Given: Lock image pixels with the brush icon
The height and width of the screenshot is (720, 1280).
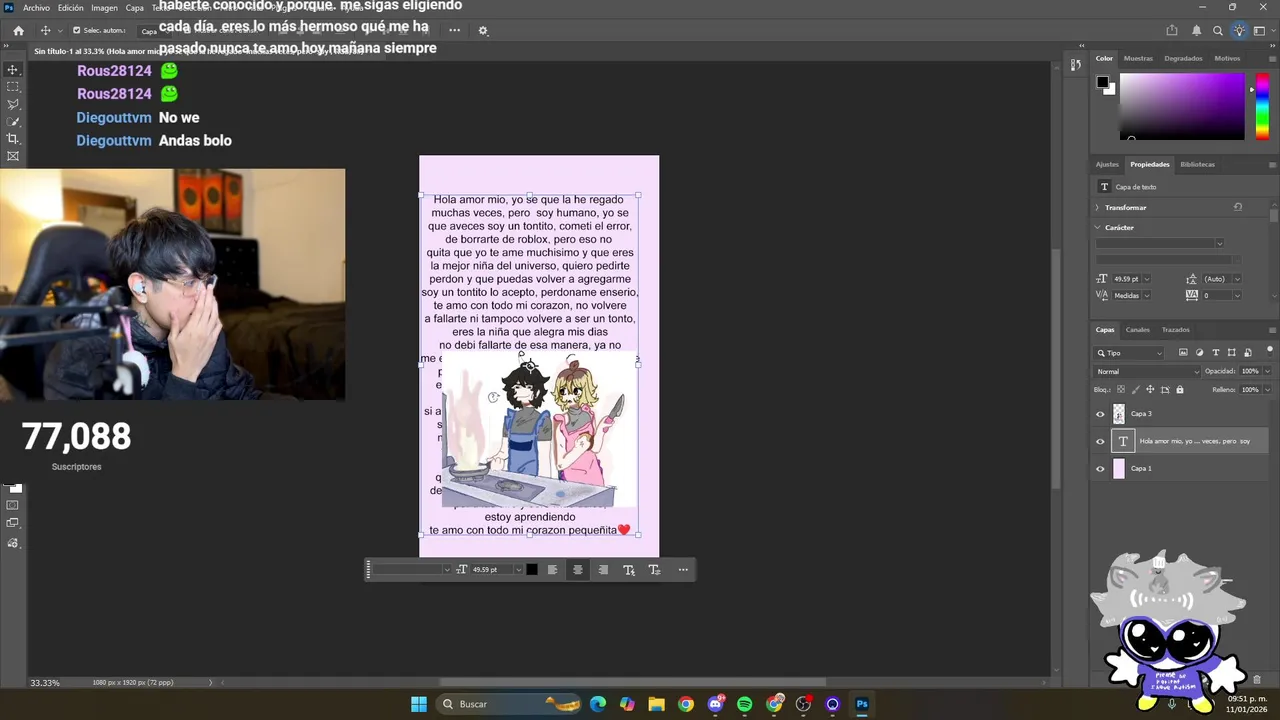Looking at the screenshot, I should pos(1135,390).
